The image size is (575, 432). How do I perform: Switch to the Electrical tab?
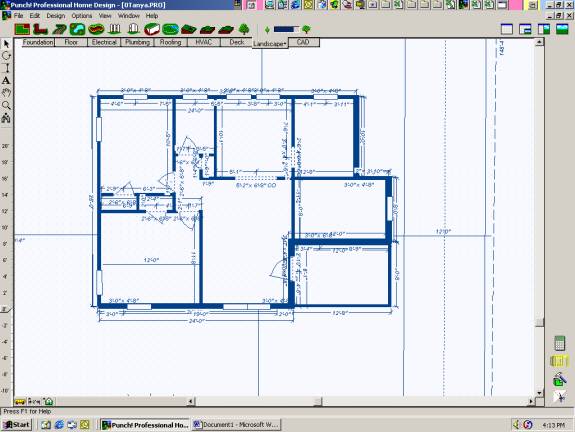104,42
